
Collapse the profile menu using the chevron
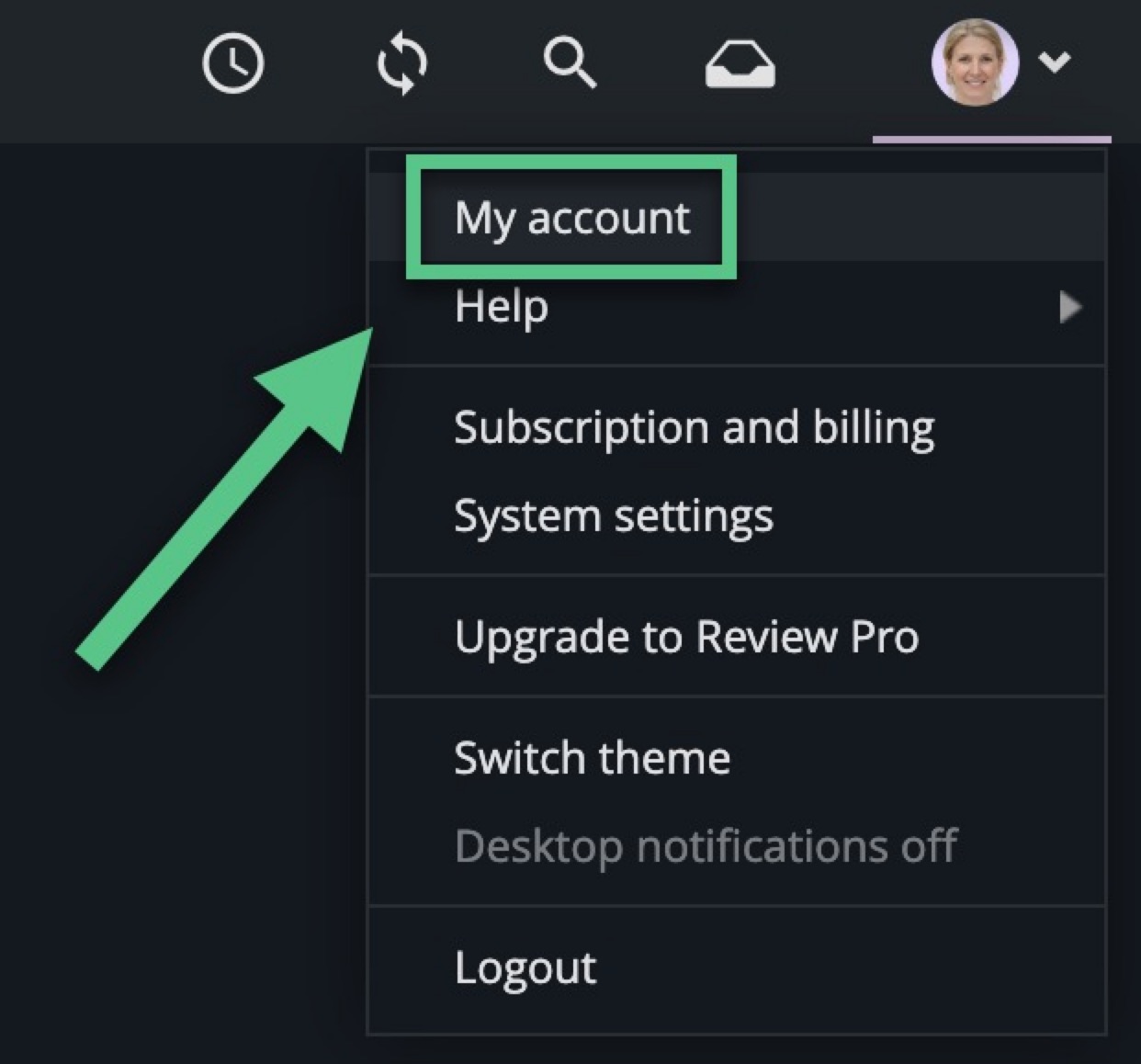(x=1054, y=62)
